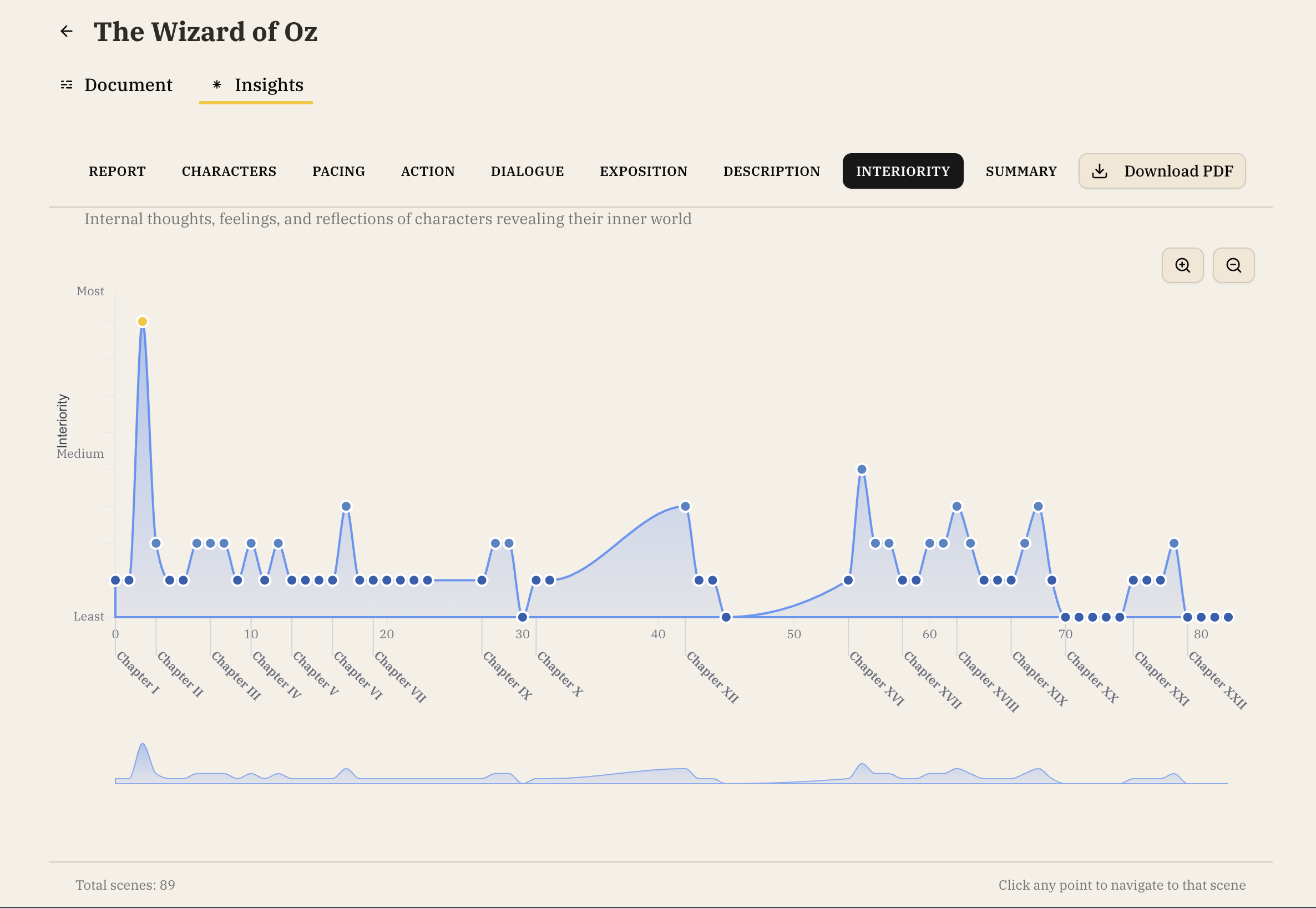Switch to the Characters tab
Image resolution: width=1316 pixels, height=908 pixels.
click(x=229, y=171)
